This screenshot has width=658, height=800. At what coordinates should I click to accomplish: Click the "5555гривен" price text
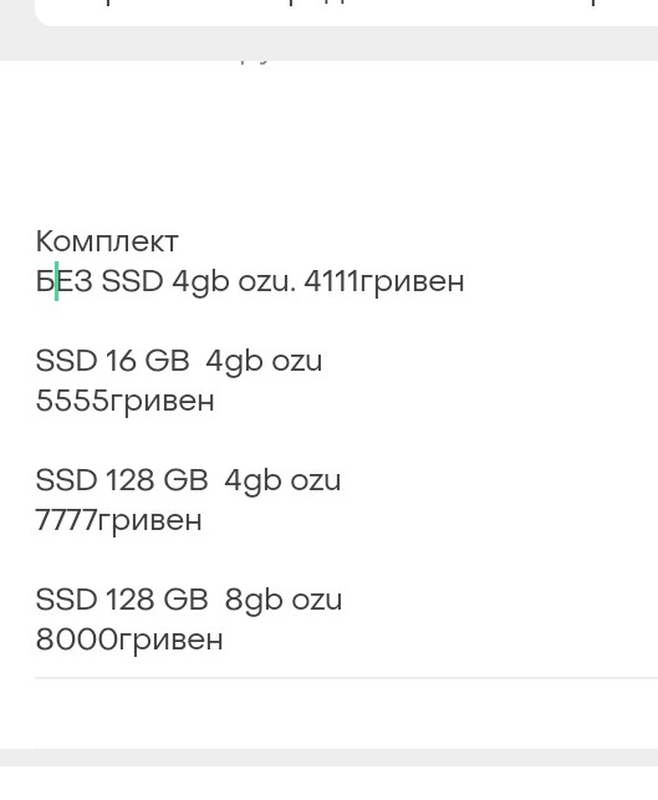coord(125,401)
